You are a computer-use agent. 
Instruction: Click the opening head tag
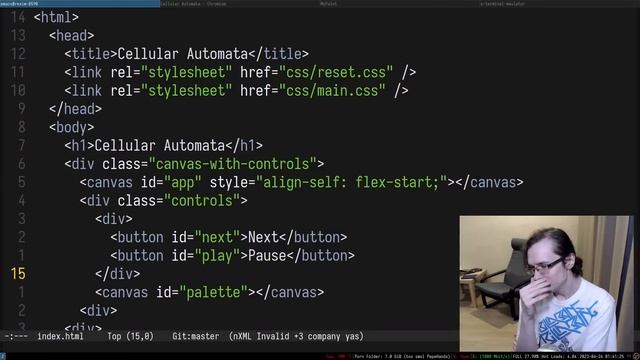click(71, 36)
